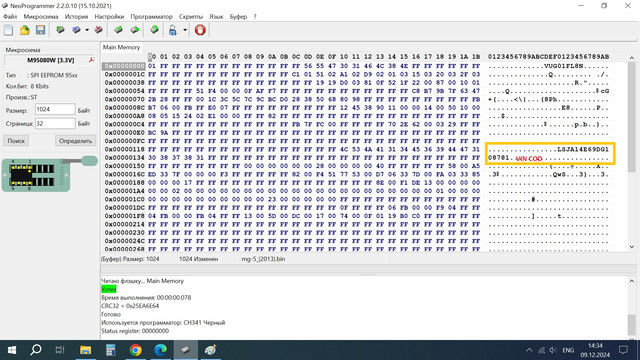Click ASCII text VUG01FL8N in first row
This screenshot has height=360, width=640.
(564, 66)
